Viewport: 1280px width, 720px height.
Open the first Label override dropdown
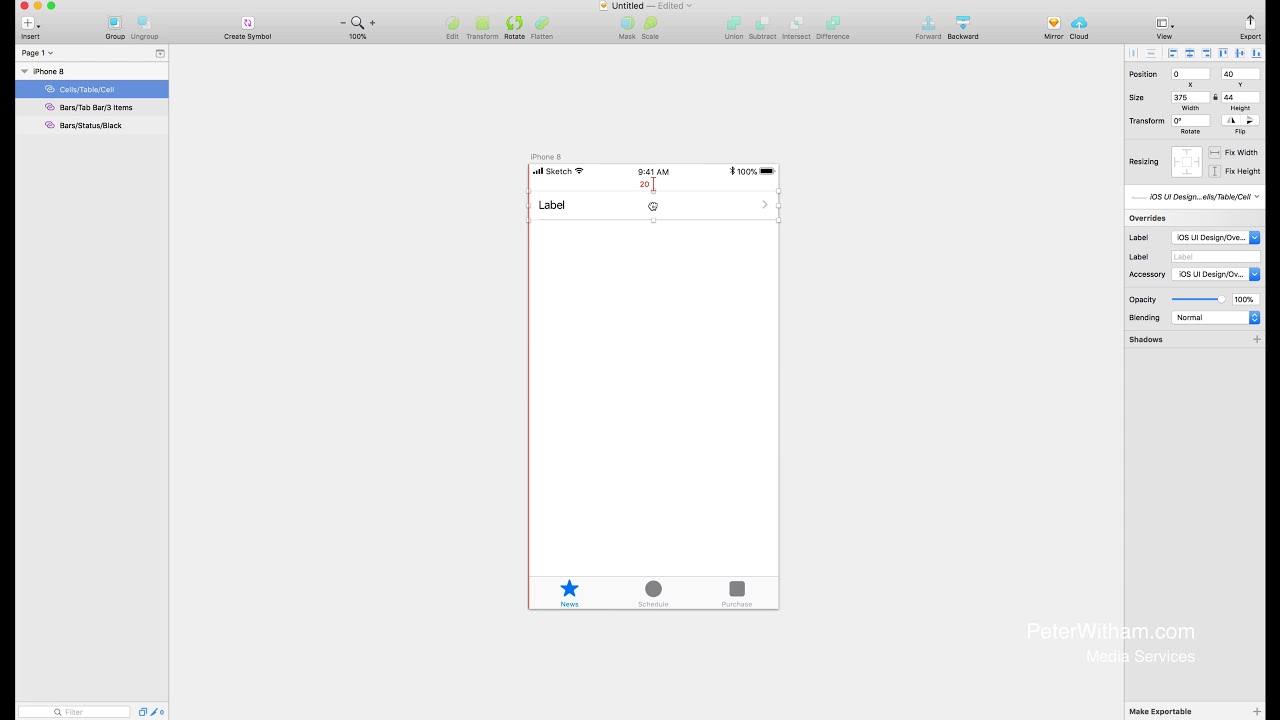pos(1215,237)
